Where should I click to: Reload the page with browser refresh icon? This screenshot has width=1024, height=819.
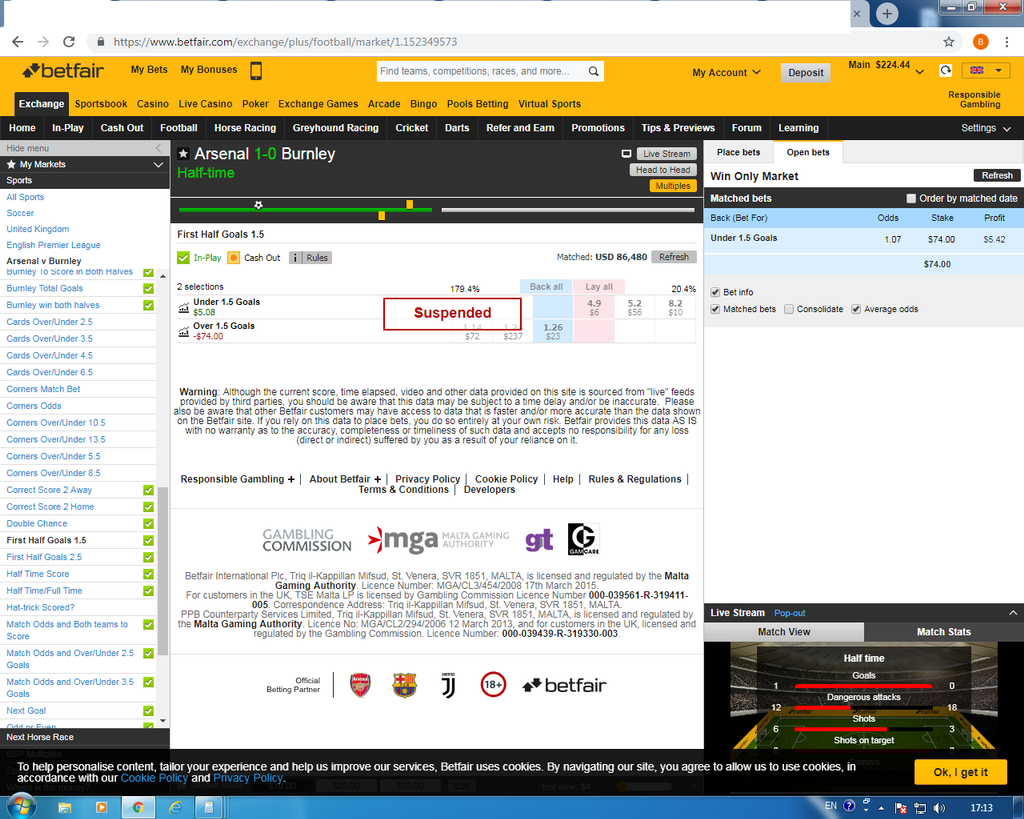point(69,42)
